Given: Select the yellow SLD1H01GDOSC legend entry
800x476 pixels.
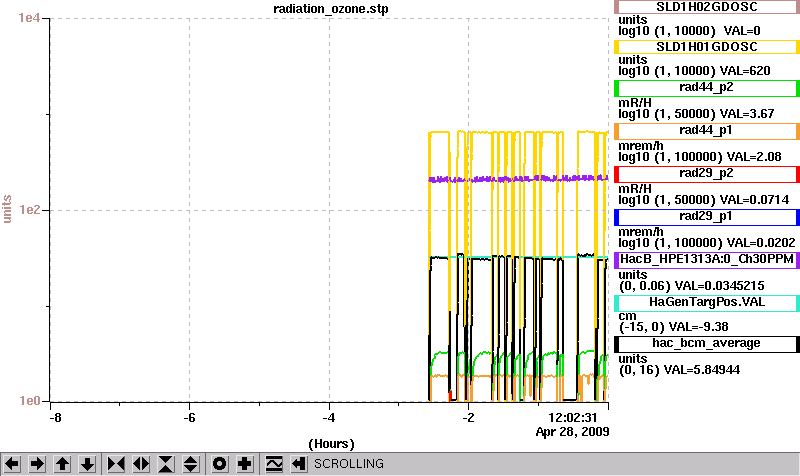Looking at the screenshot, I should point(707,47).
